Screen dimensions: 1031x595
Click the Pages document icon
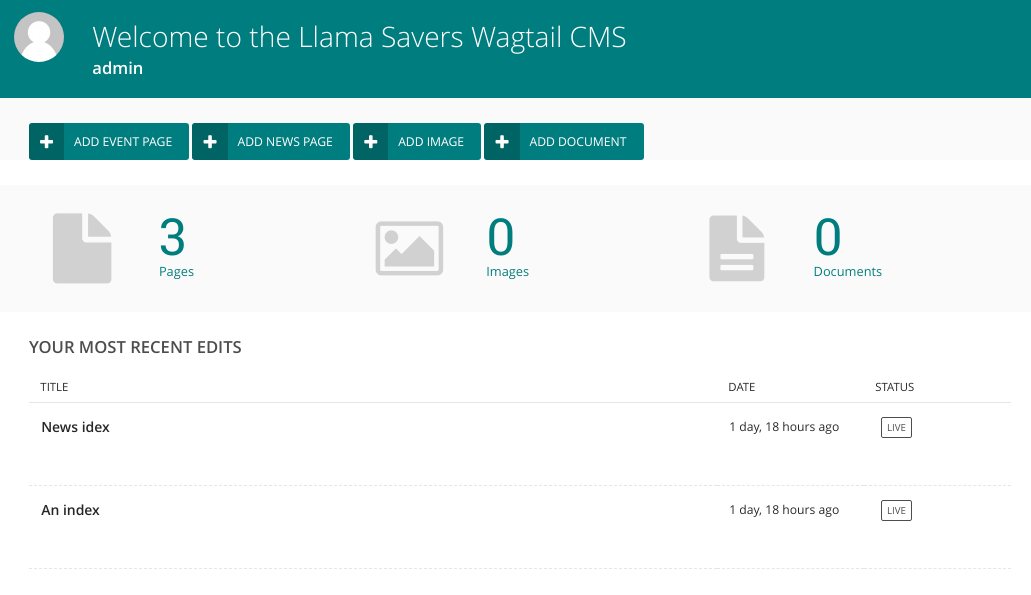point(82,247)
